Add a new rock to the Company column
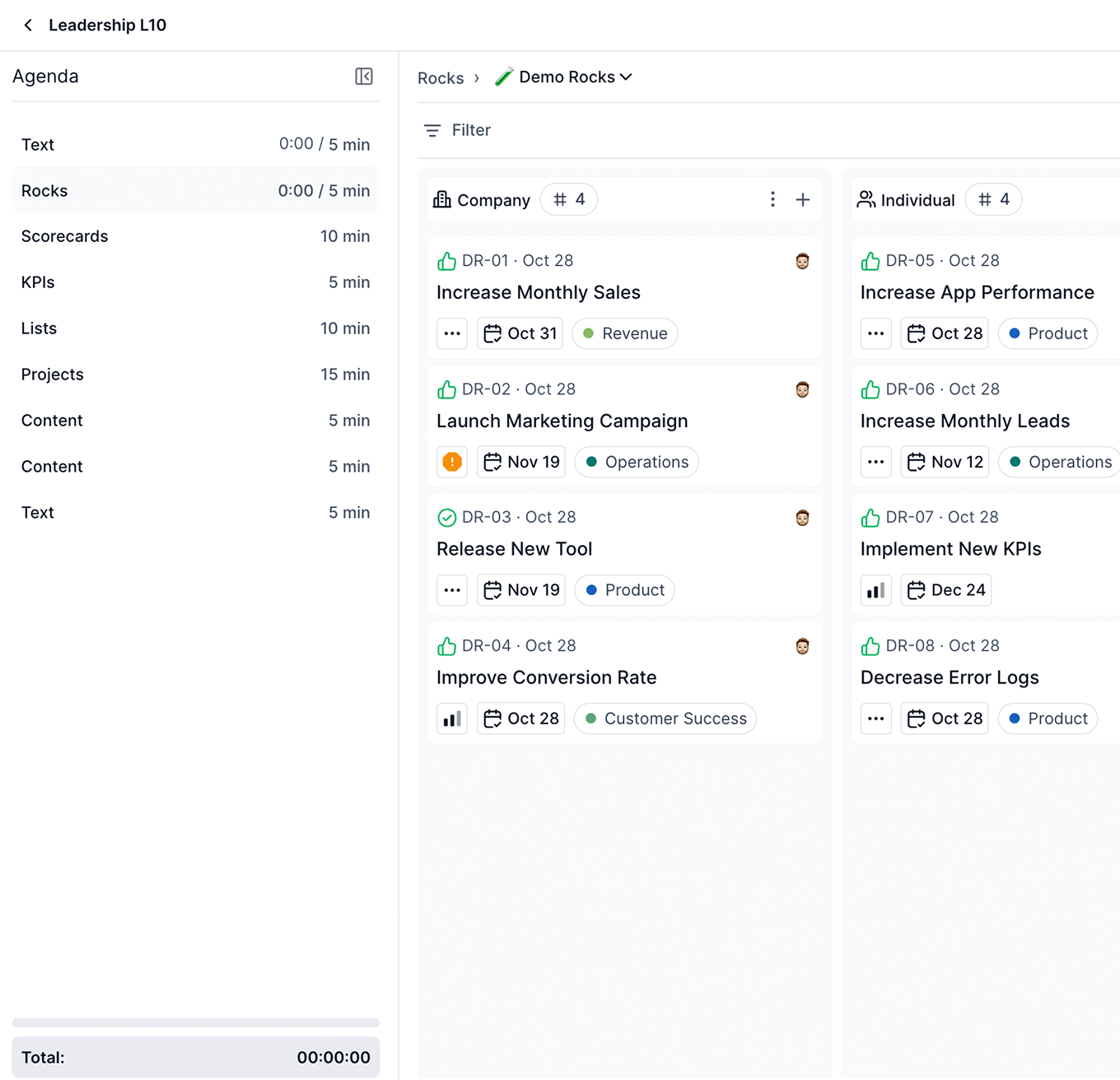The width and height of the screenshot is (1120, 1080). point(803,199)
